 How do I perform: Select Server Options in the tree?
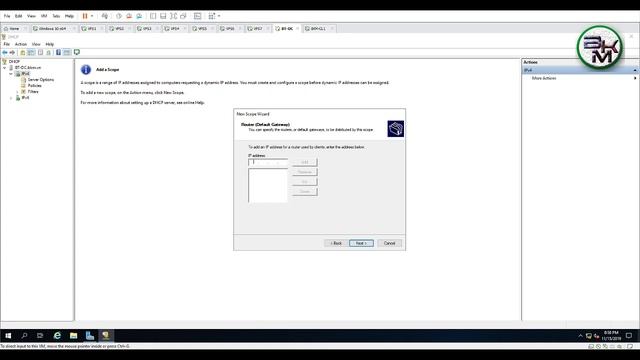40,80
